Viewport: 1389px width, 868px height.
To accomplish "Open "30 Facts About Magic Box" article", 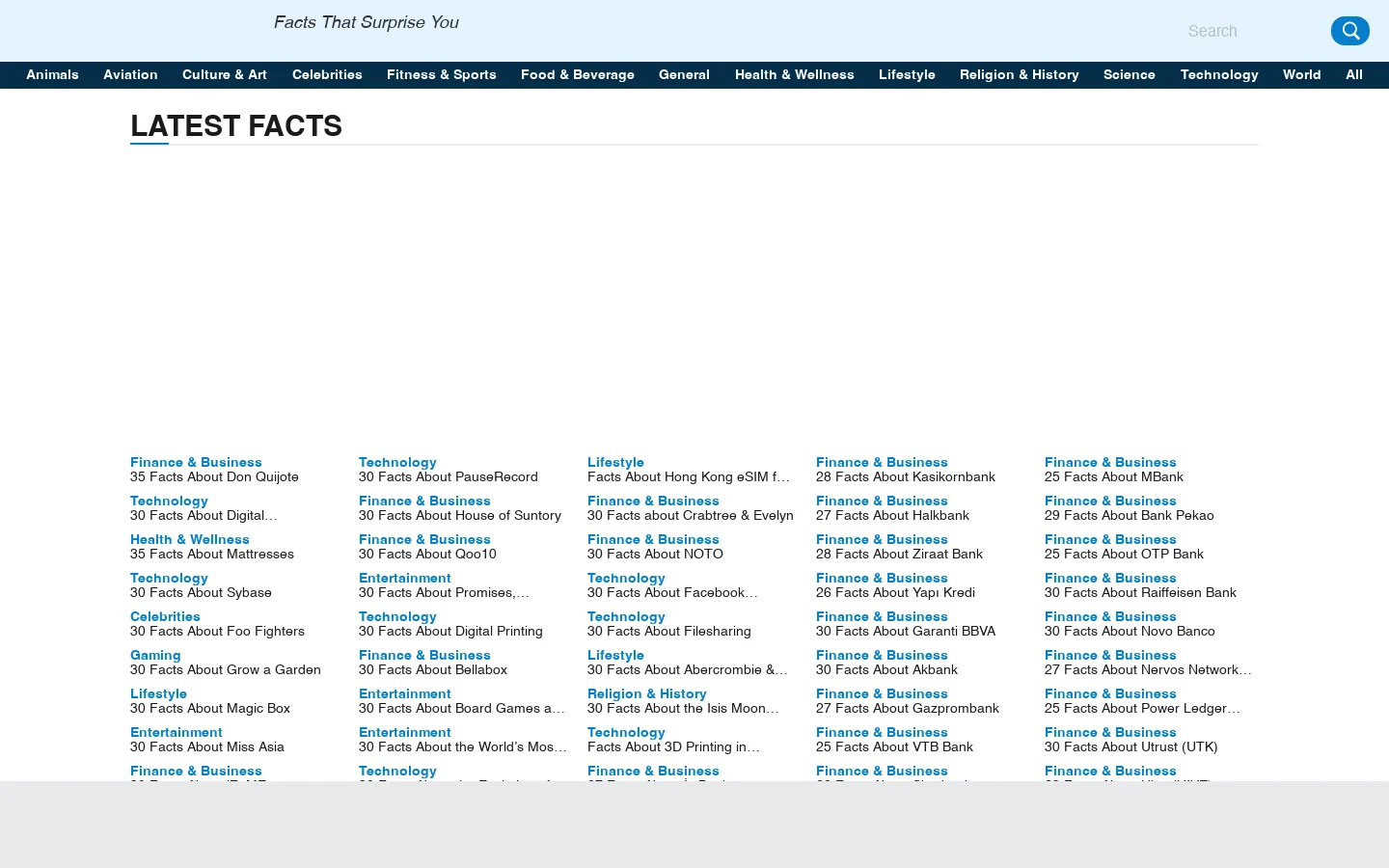I will tap(210, 708).
